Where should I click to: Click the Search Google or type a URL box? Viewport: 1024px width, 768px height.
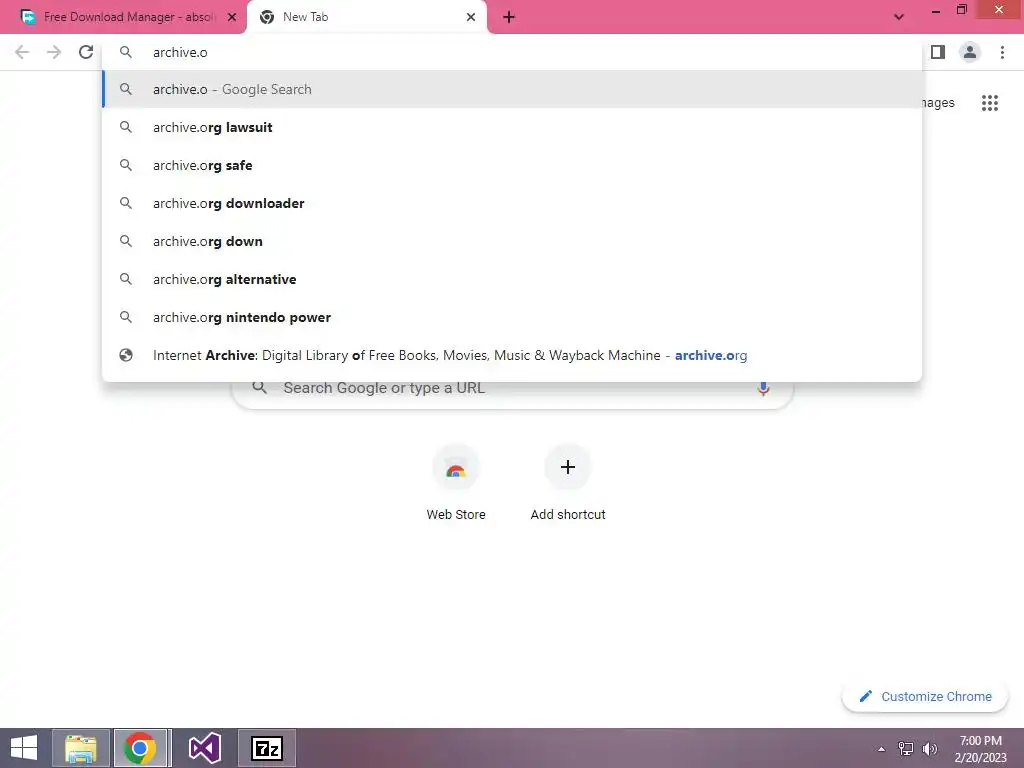coord(512,392)
